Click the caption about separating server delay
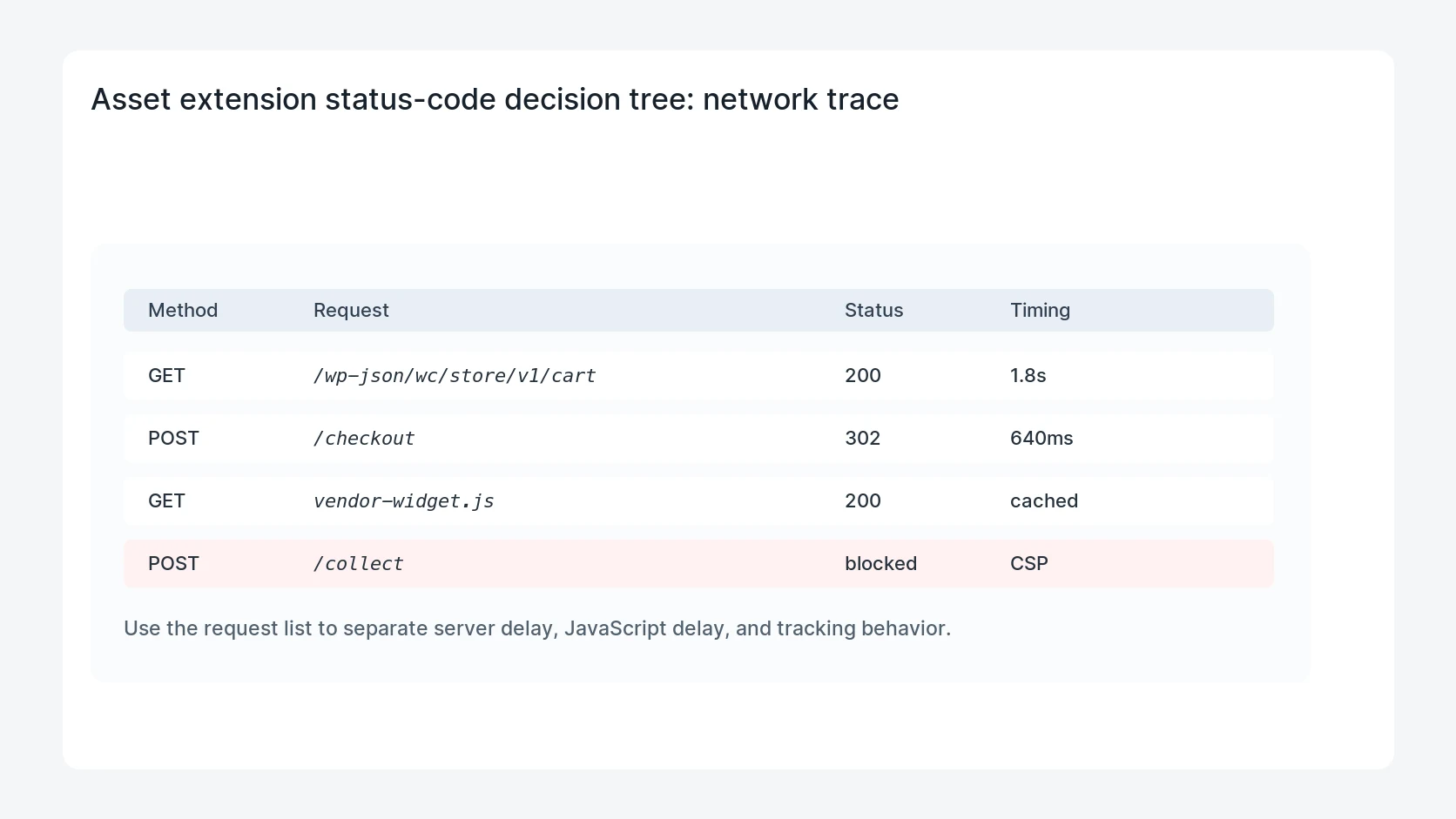Viewport: 1456px width, 819px height. (x=537, y=628)
